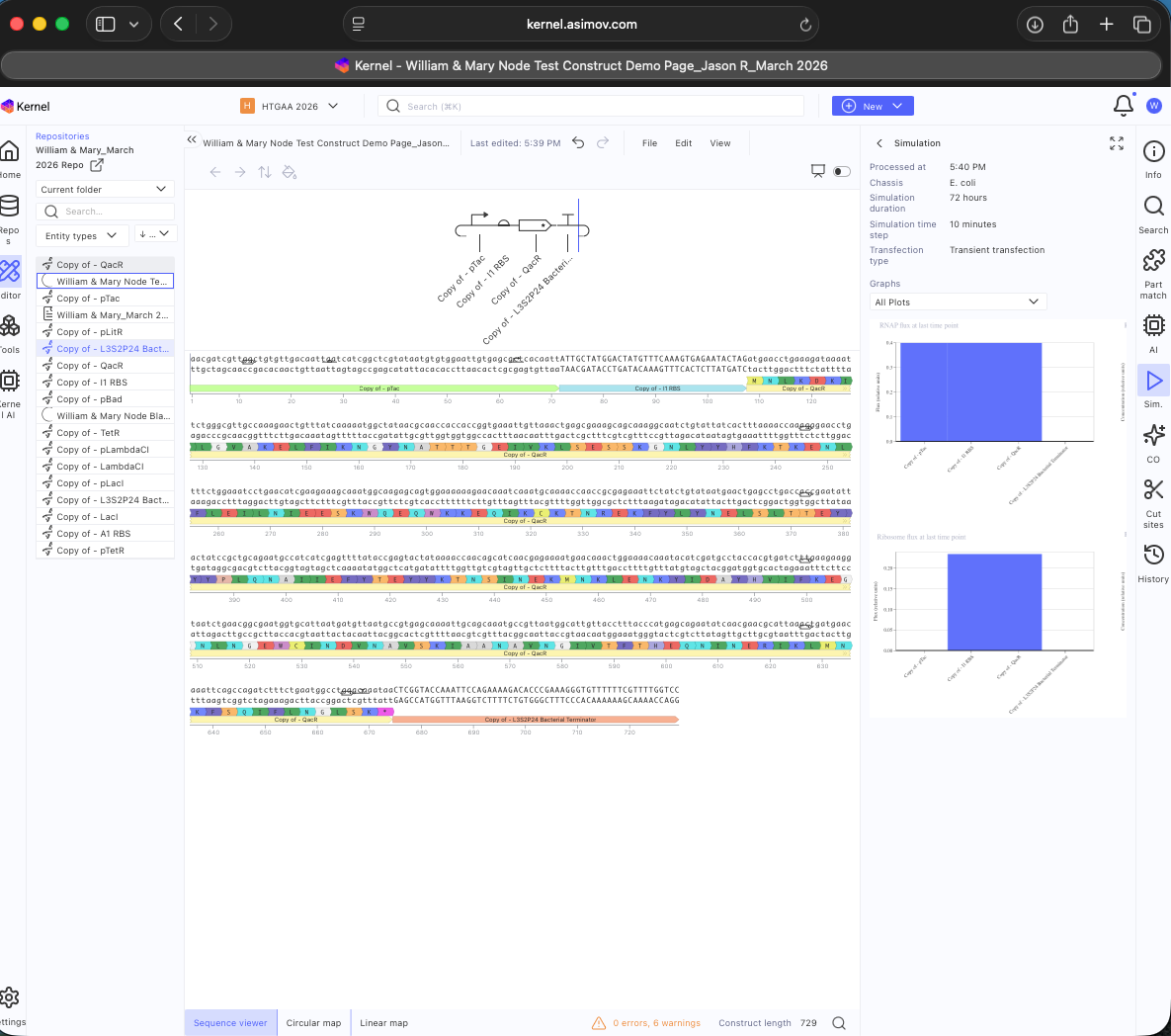Toggle the switch next to presentation icon
This screenshot has width=1171, height=1036.
(x=842, y=172)
